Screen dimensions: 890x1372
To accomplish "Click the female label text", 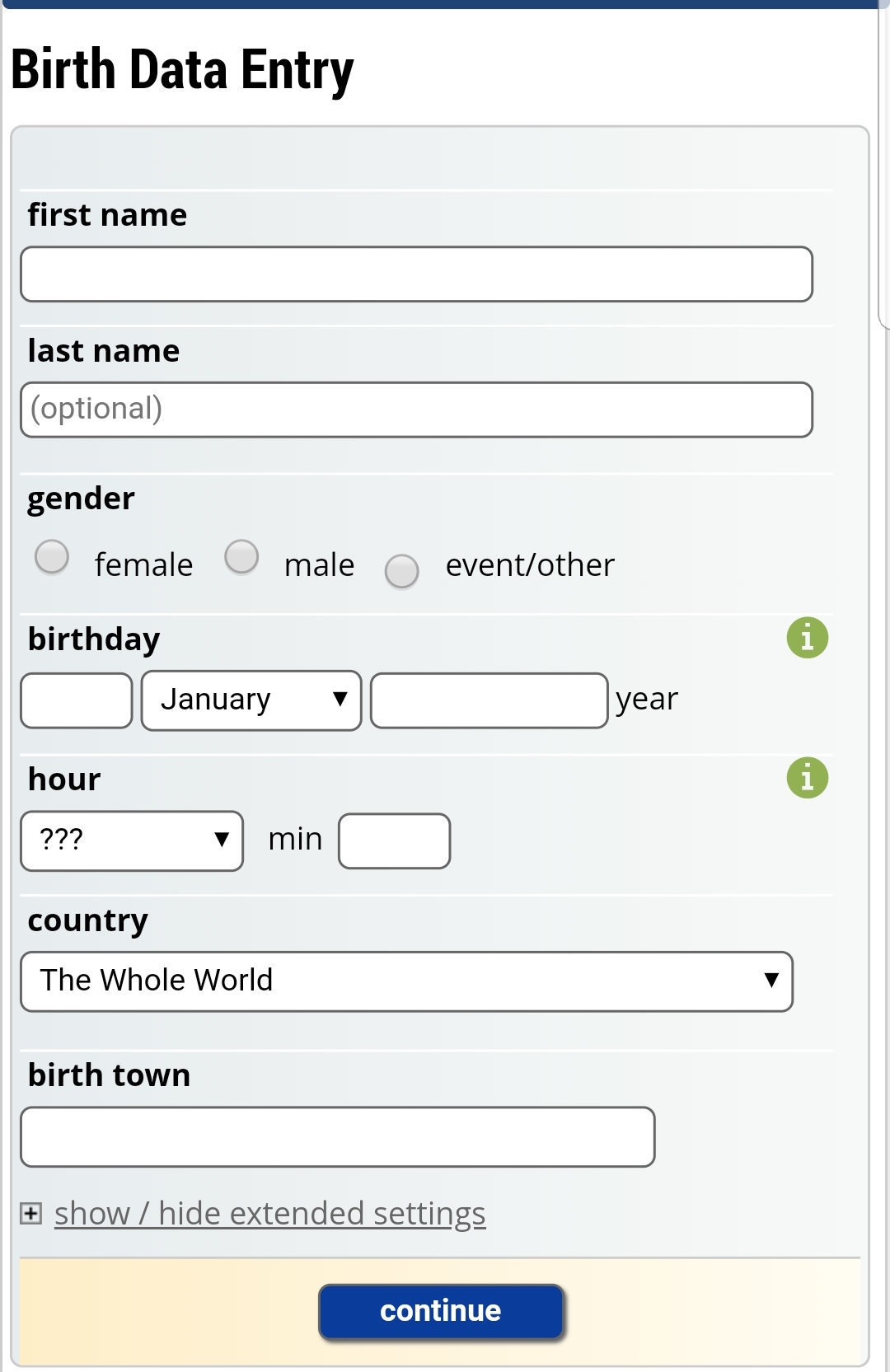I will click(x=143, y=565).
